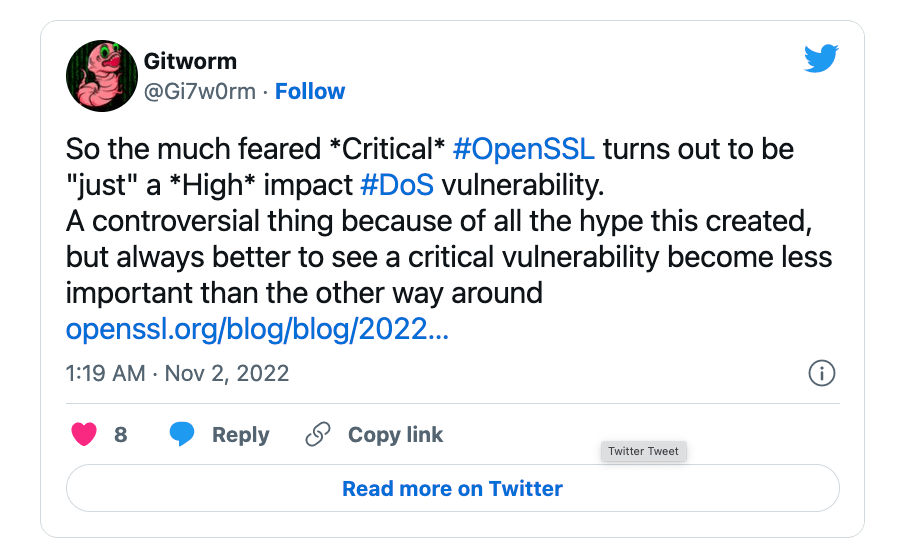Open Gitworm's profile avatar
Image resolution: width=911 pixels, height=559 pixels.
coord(100,77)
